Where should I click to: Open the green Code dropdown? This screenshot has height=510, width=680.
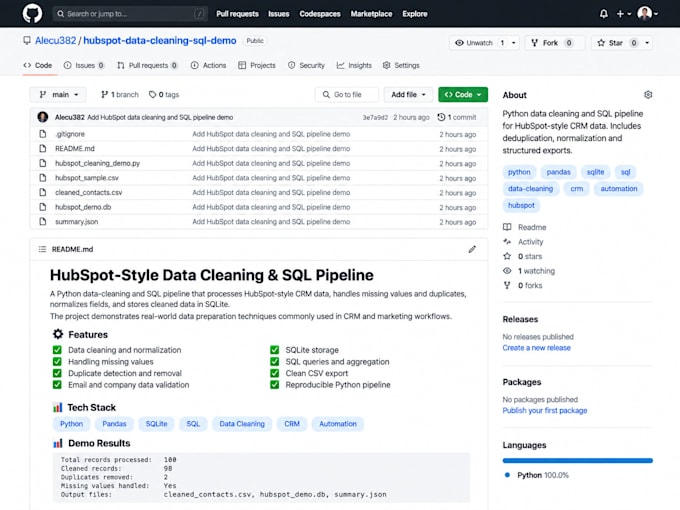463,95
